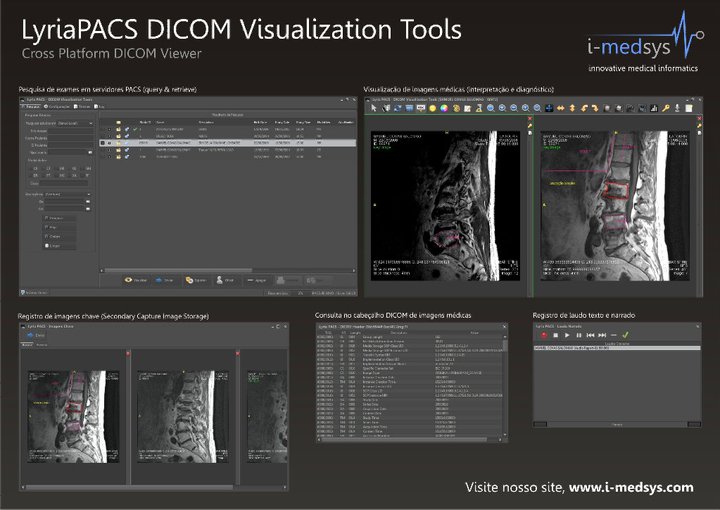Image resolution: width=720 pixels, height=510 pixels.
Task: Click the green checkmark in report window
Action: click(x=626, y=335)
